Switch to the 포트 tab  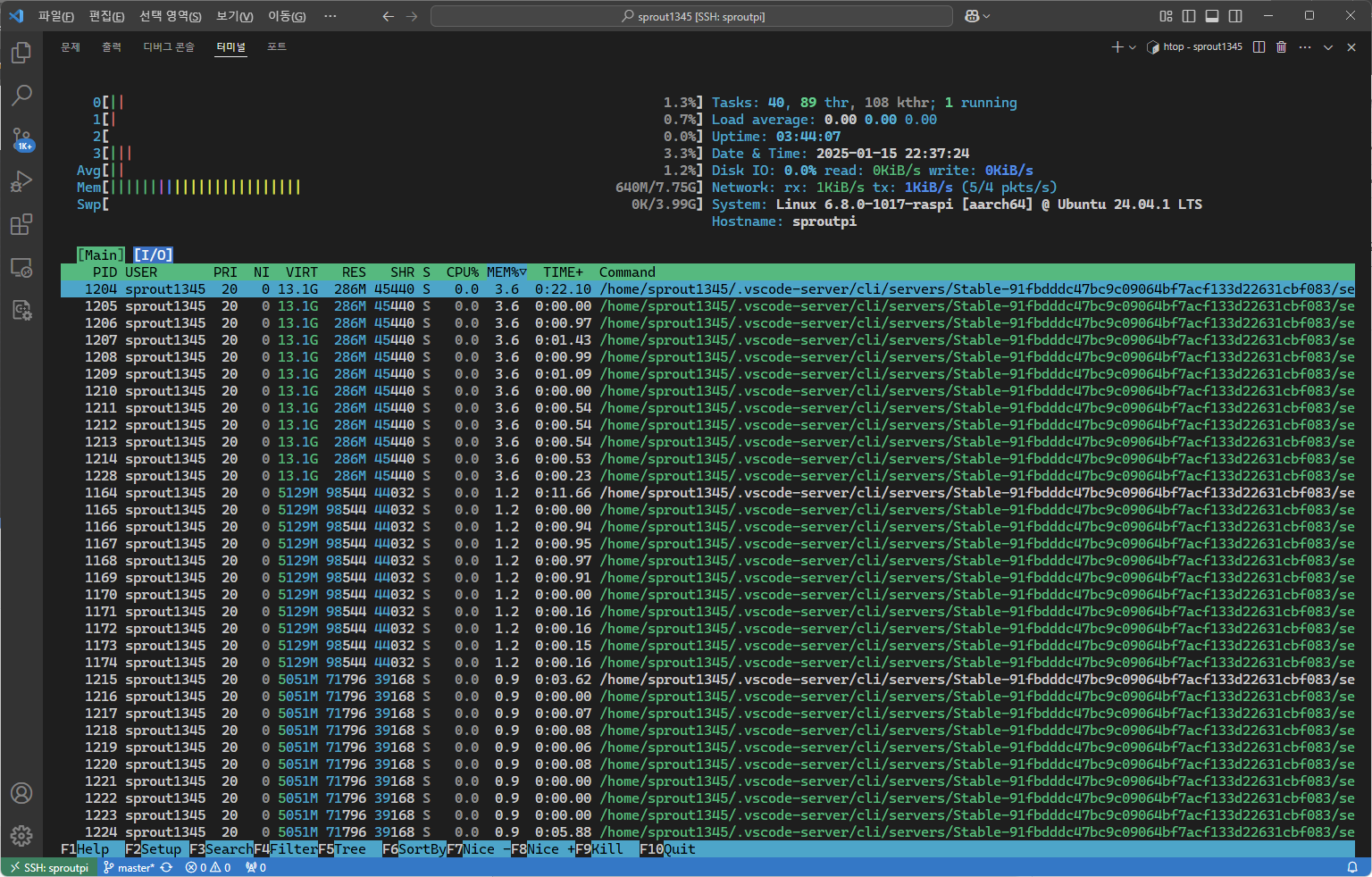click(x=277, y=46)
